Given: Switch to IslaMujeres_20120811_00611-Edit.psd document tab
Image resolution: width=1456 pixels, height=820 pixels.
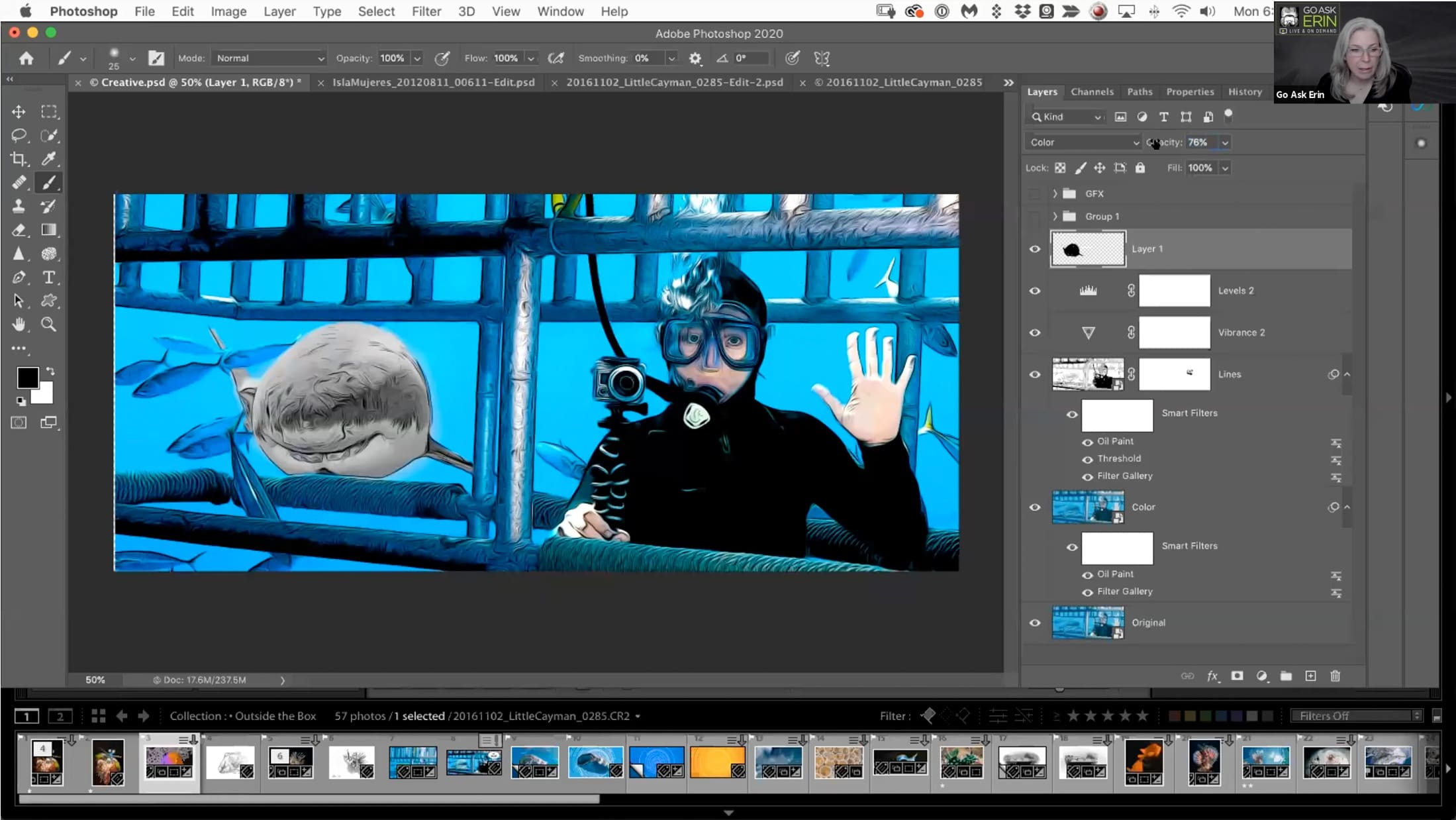Looking at the screenshot, I should (433, 82).
